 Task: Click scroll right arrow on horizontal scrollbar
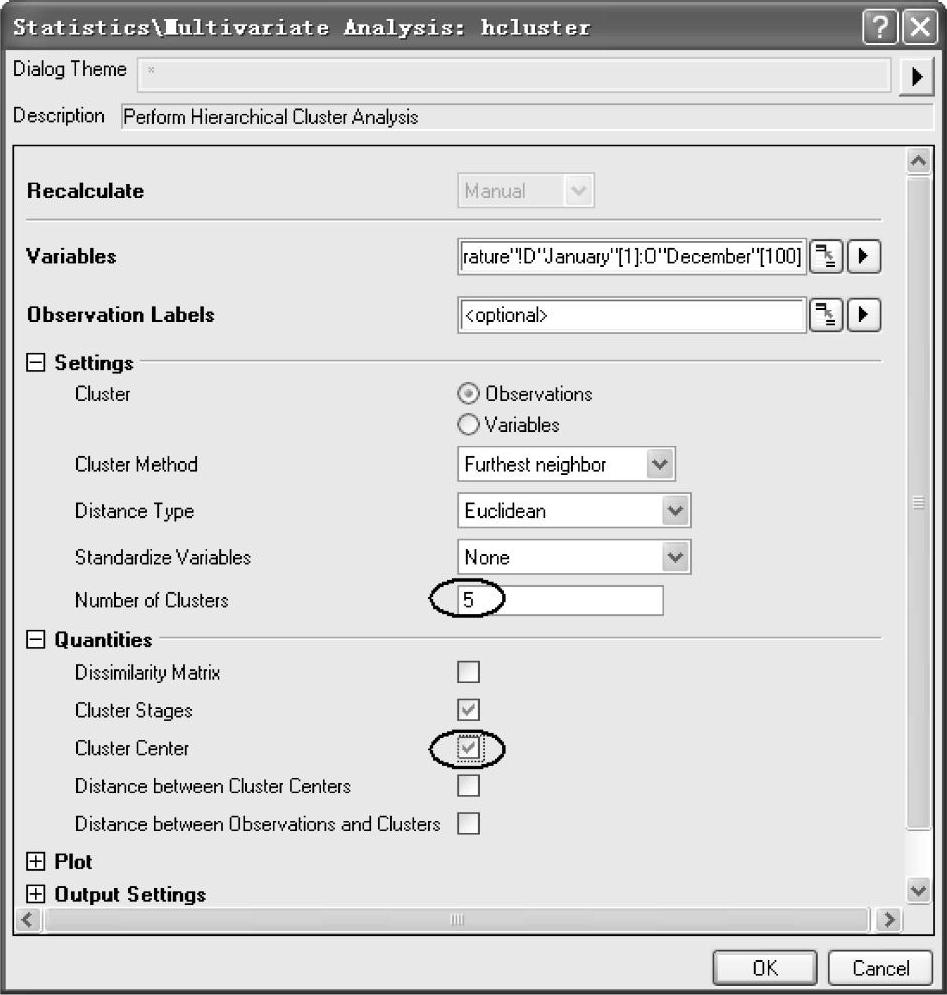889,919
